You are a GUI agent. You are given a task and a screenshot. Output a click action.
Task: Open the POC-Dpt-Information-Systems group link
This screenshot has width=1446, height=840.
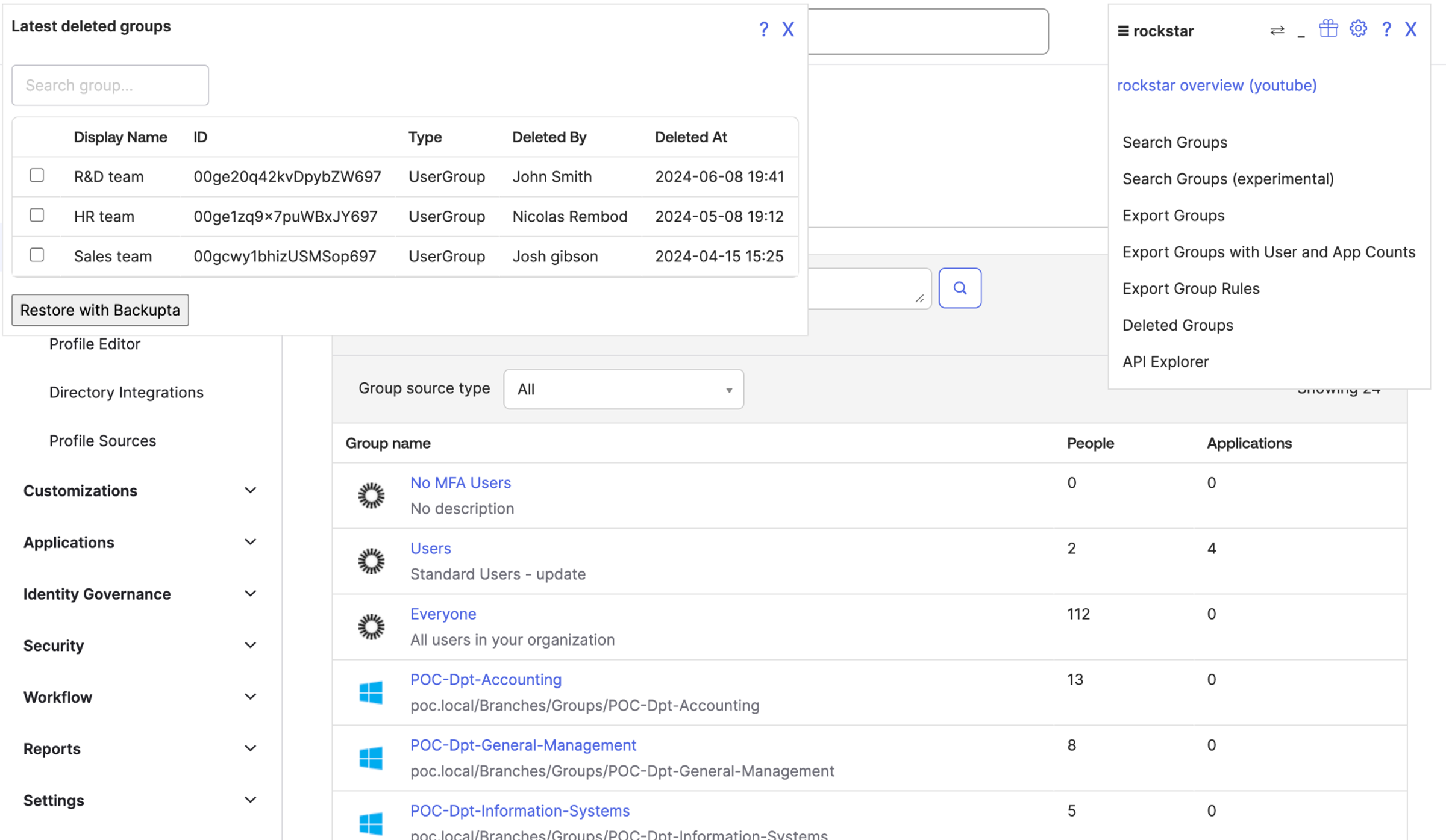(x=519, y=811)
